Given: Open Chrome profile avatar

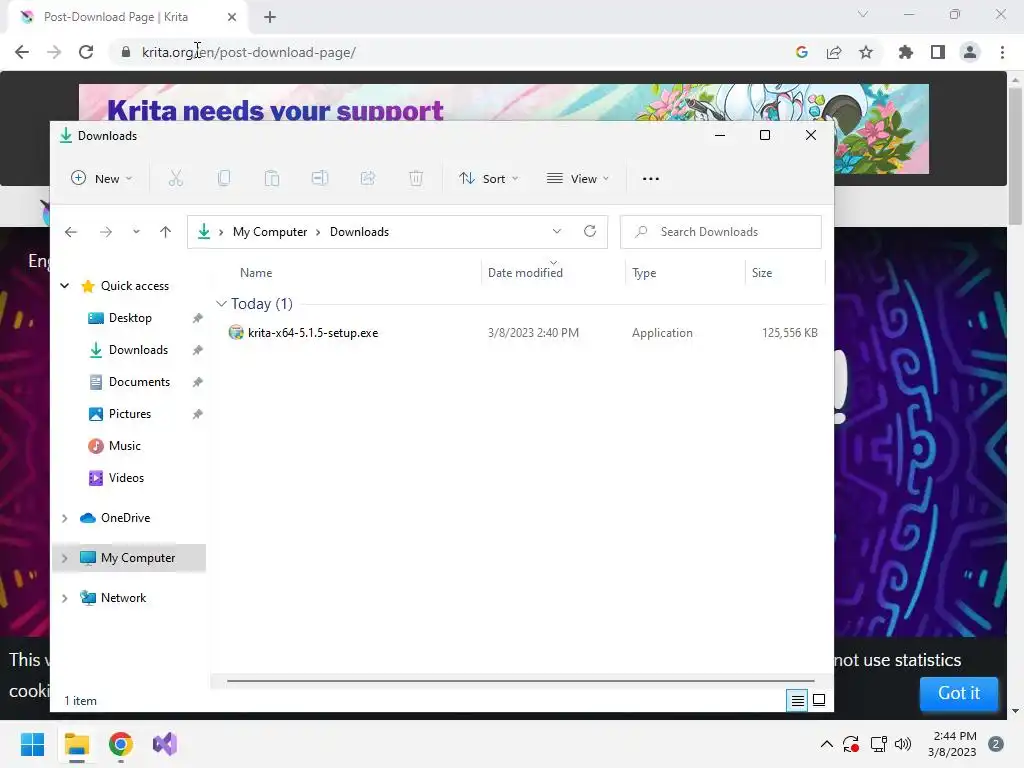Looking at the screenshot, I should pos(970,52).
